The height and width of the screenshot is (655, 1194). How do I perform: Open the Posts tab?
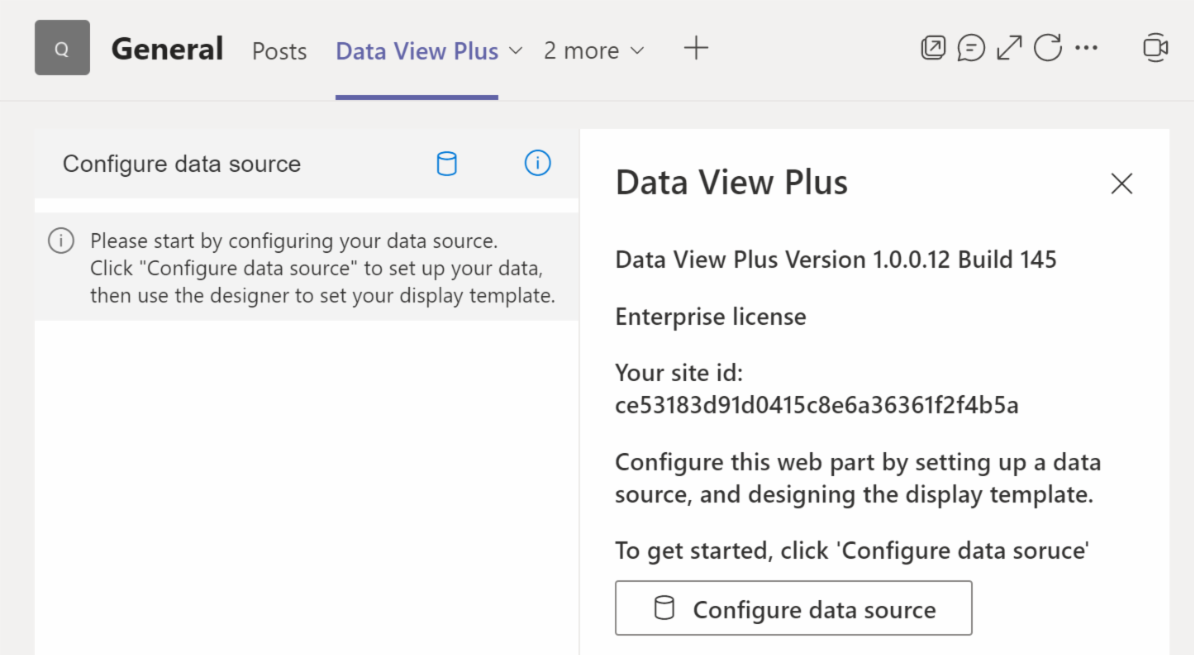(x=279, y=51)
